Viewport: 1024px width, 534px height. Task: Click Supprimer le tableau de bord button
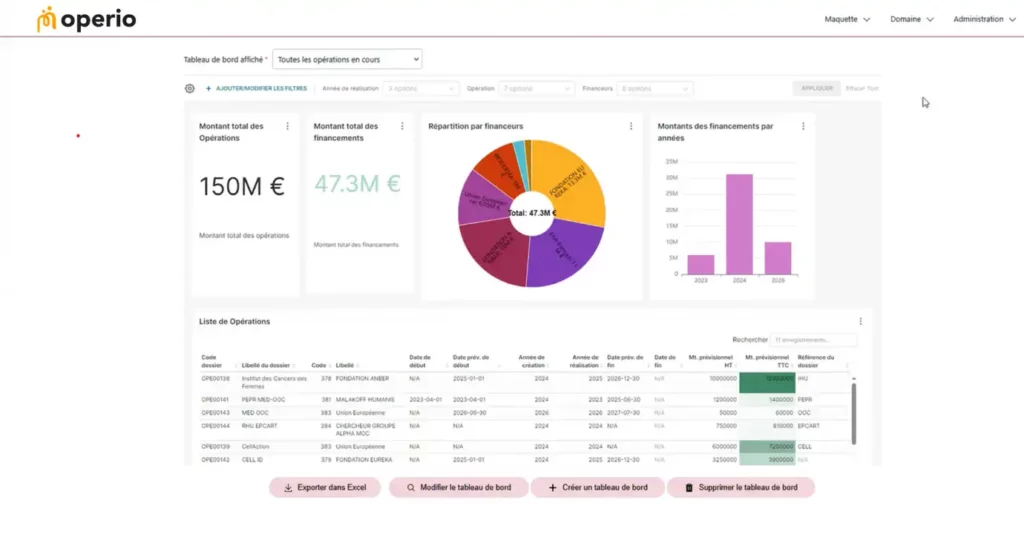(x=741, y=488)
